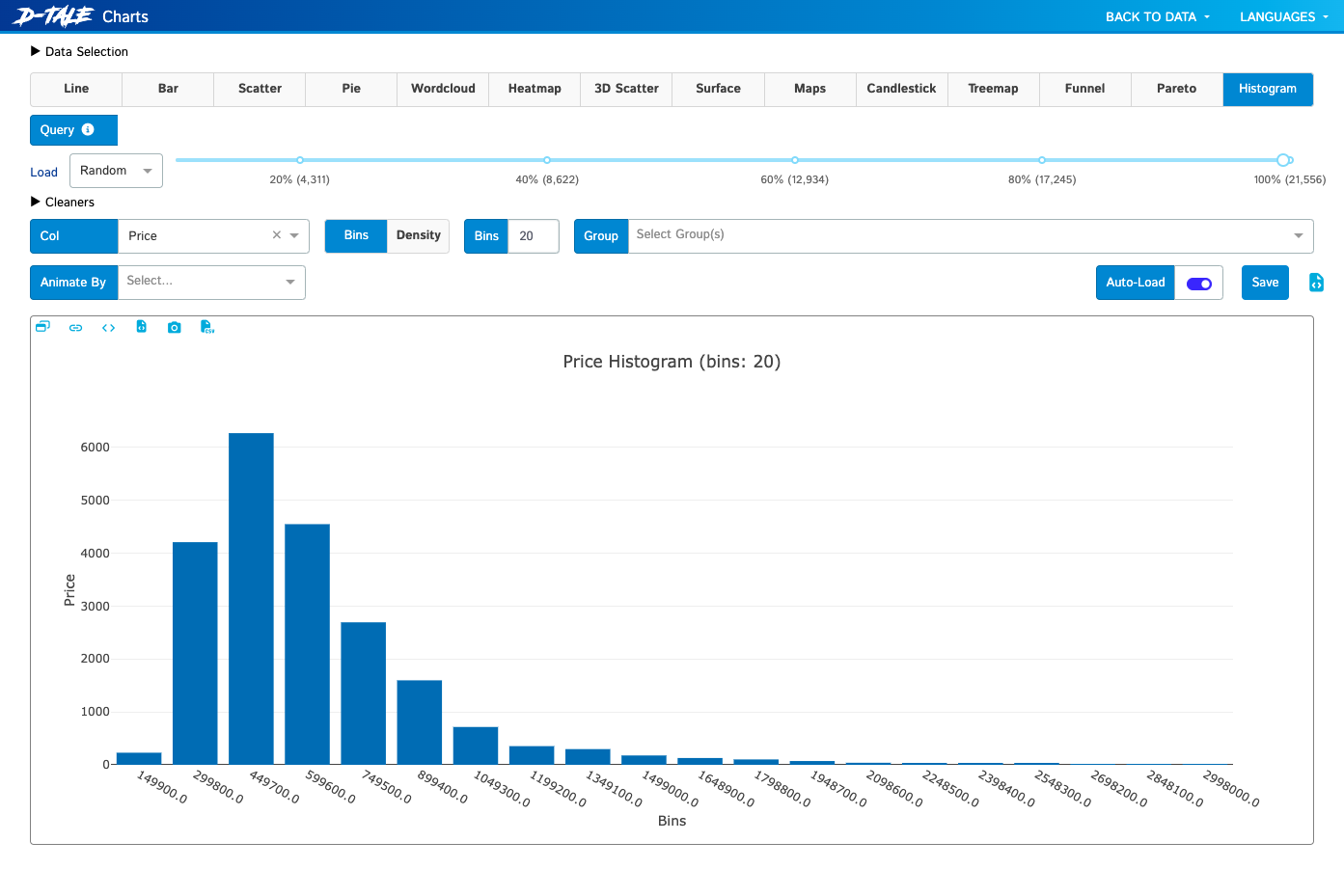Screen dimensions: 1344x896
Task: Open the Random load type dropdown
Action: [116, 171]
